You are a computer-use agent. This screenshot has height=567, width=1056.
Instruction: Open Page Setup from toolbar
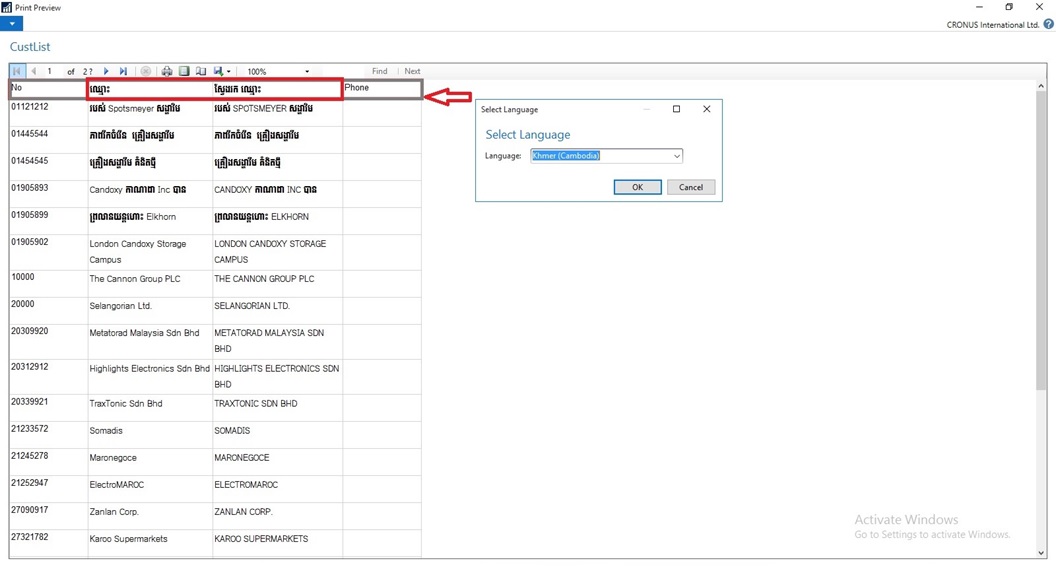[x=201, y=72]
